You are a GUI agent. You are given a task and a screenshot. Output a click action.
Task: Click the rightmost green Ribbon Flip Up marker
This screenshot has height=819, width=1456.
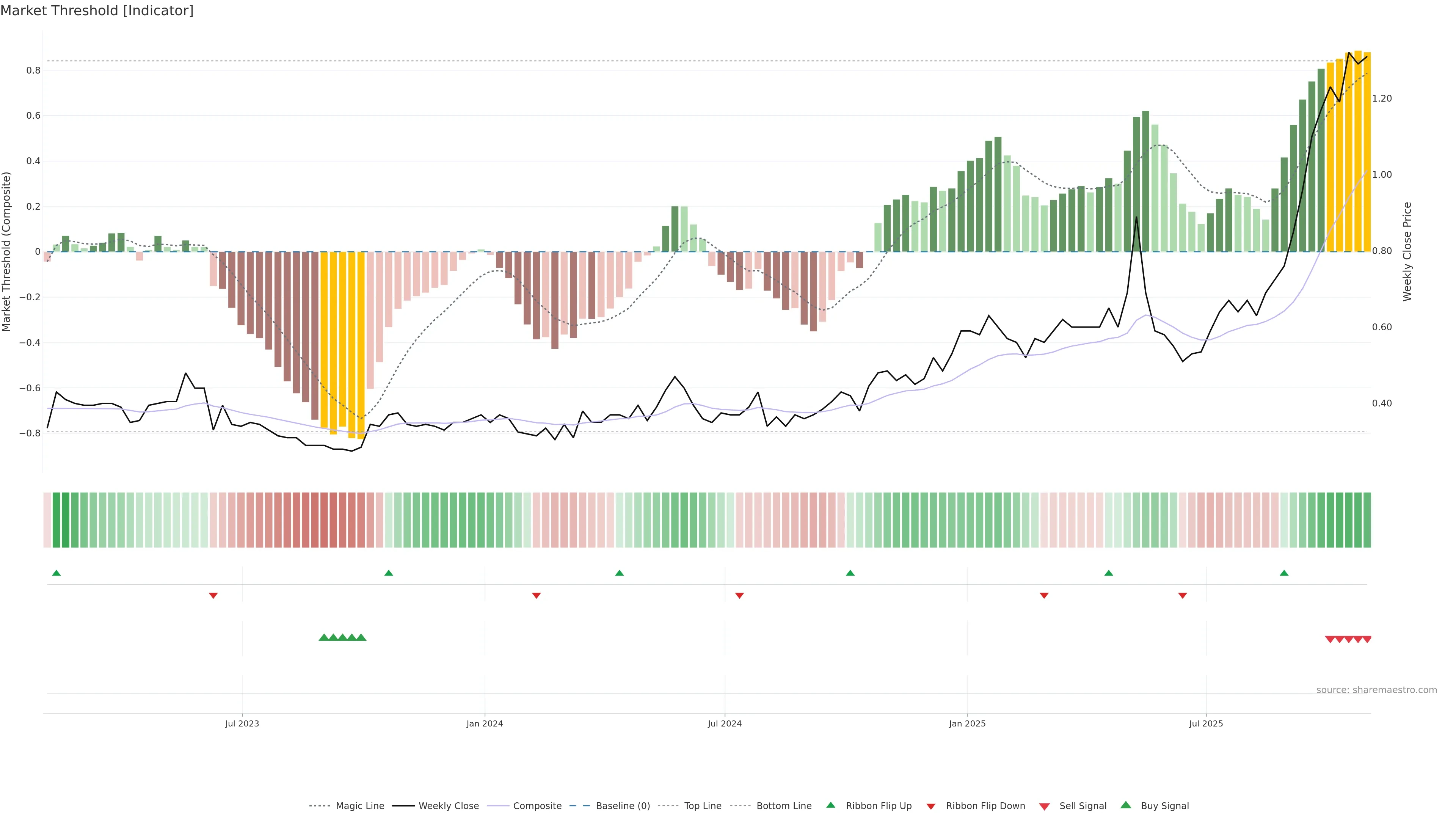1283,573
